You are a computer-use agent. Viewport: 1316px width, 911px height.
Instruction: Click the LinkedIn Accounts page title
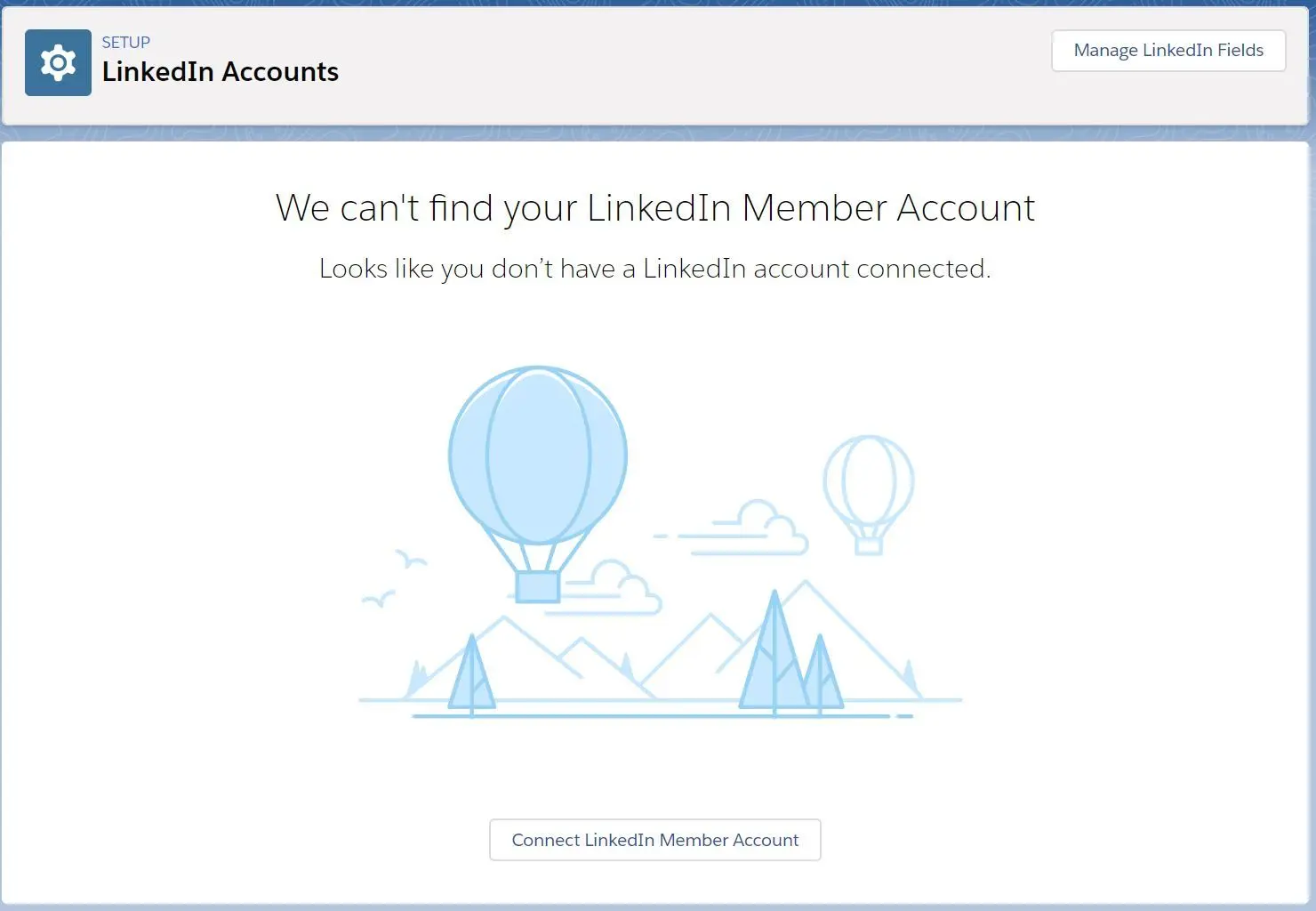point(221,72)
